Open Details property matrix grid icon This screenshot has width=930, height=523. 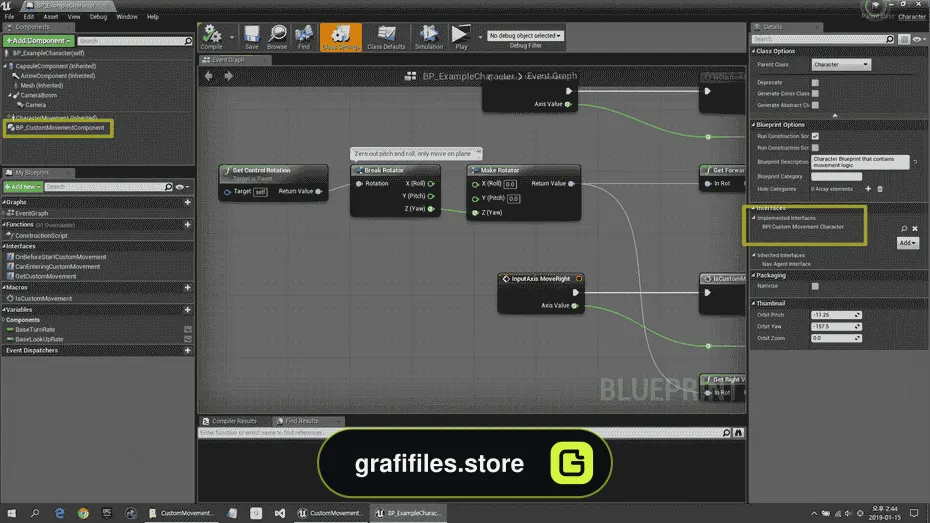pyautogui.click(x=904, y=39)
